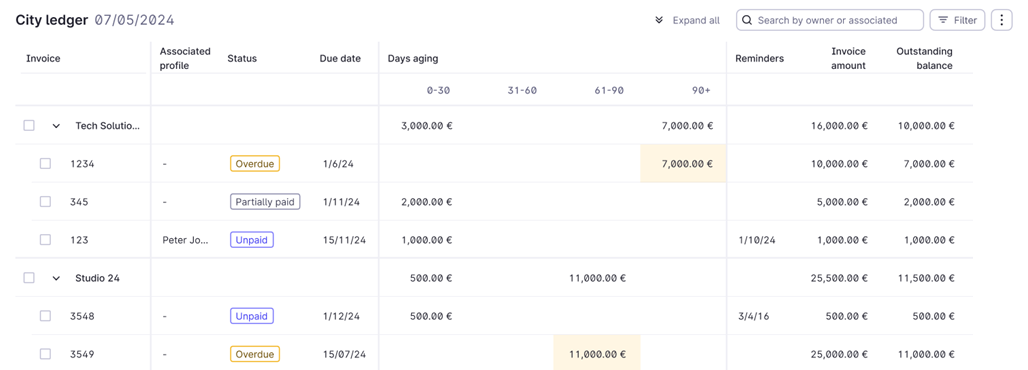Click the double-chevron Expand all icon
This screenshot has width=1028, height=370.
(660, 20)
